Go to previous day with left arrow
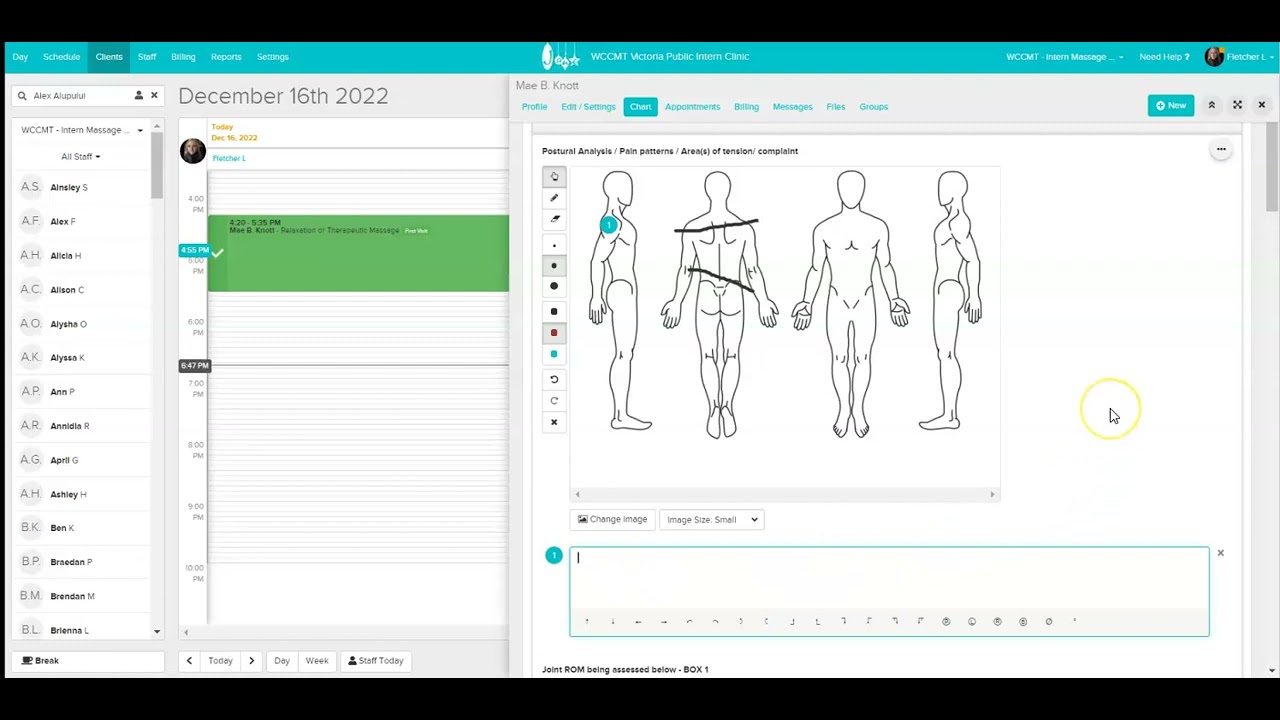Viewport: 1280px width, 720px height. tap(189, 661)
